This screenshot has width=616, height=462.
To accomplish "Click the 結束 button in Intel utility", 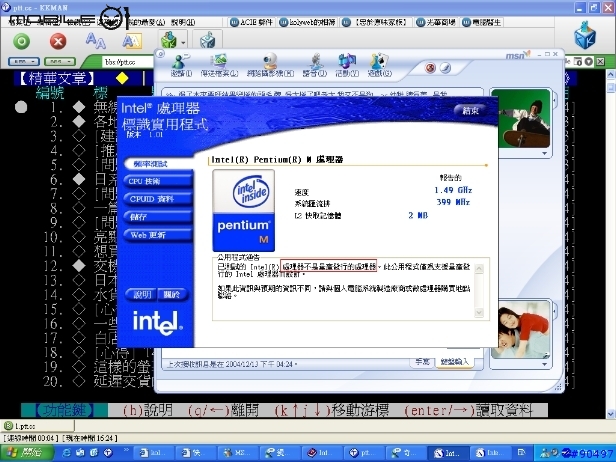I will (470, 110).
